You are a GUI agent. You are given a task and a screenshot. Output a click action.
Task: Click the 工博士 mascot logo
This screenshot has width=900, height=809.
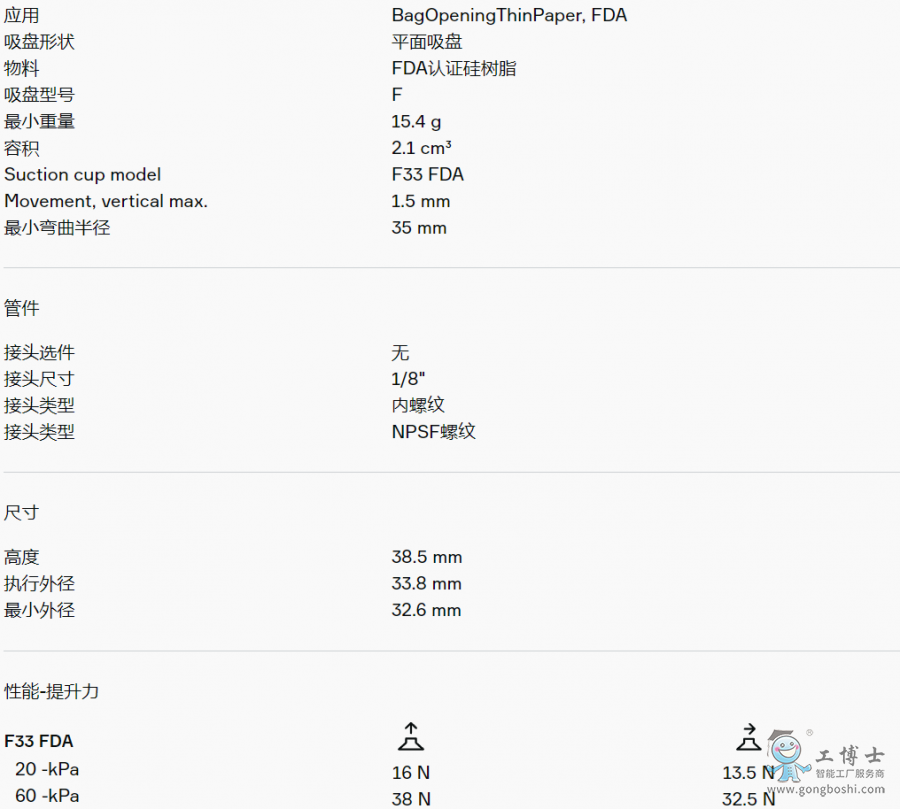(790, 754)
